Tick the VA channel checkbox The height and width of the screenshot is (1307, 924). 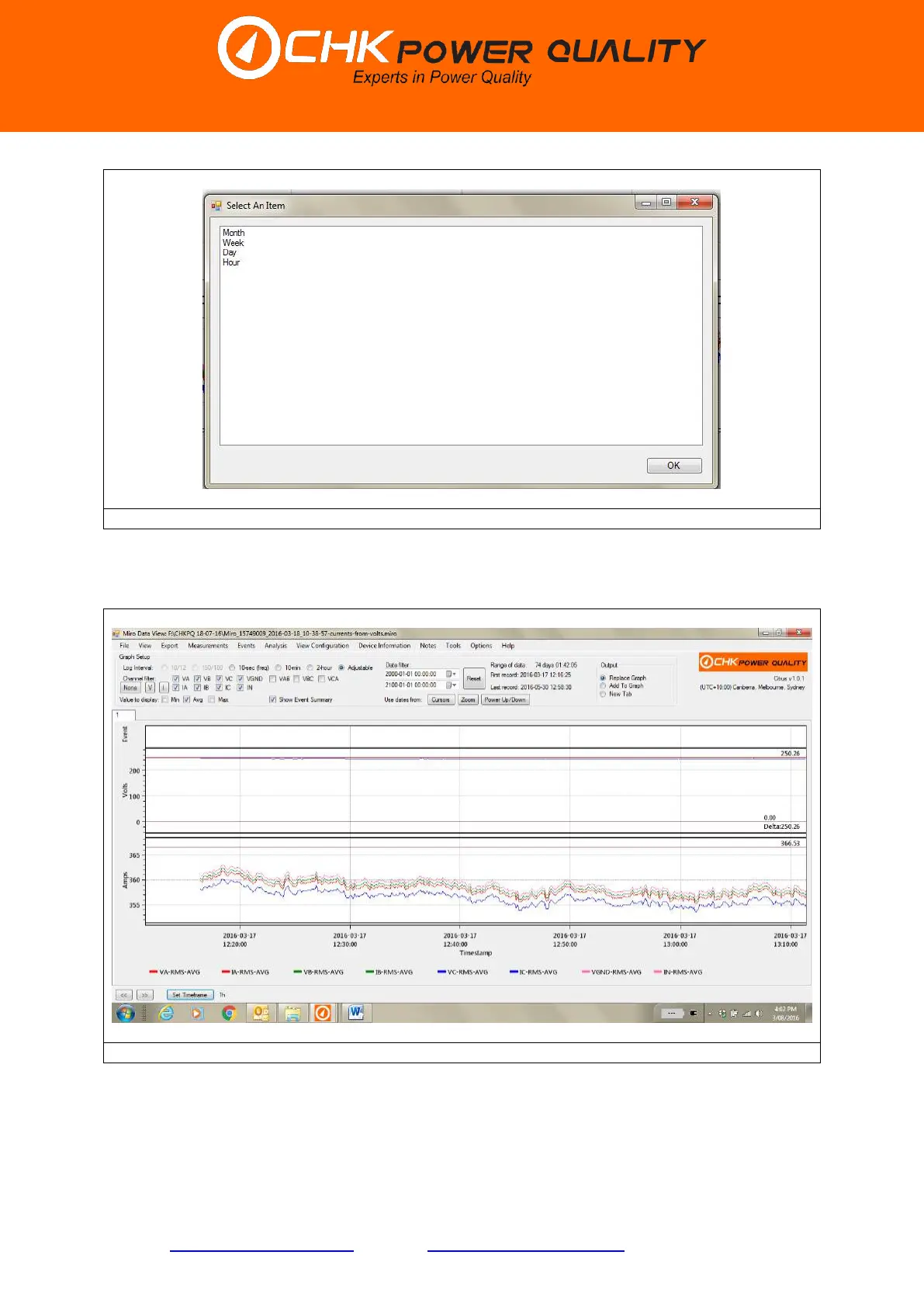[176, 678]
